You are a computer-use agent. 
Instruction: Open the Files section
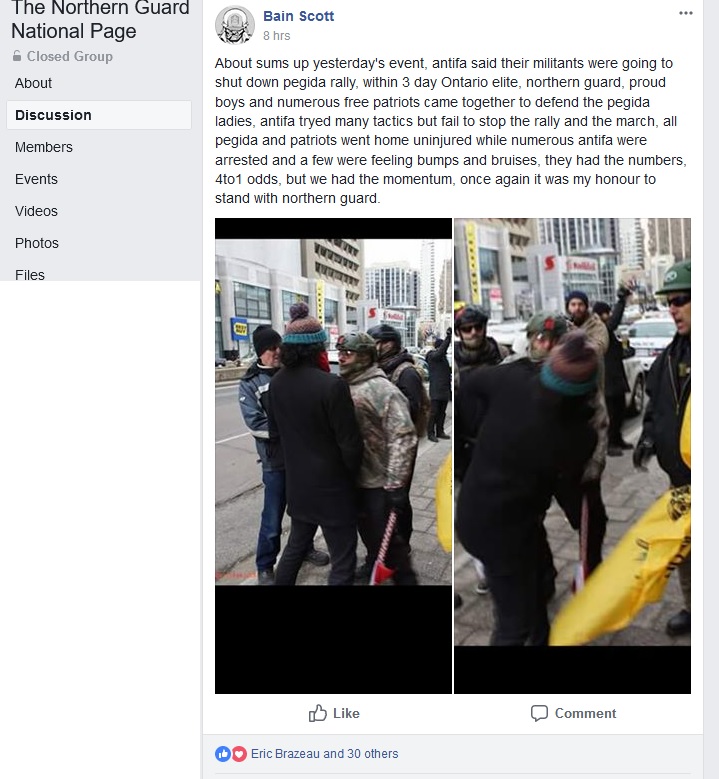tap(30, 275)
